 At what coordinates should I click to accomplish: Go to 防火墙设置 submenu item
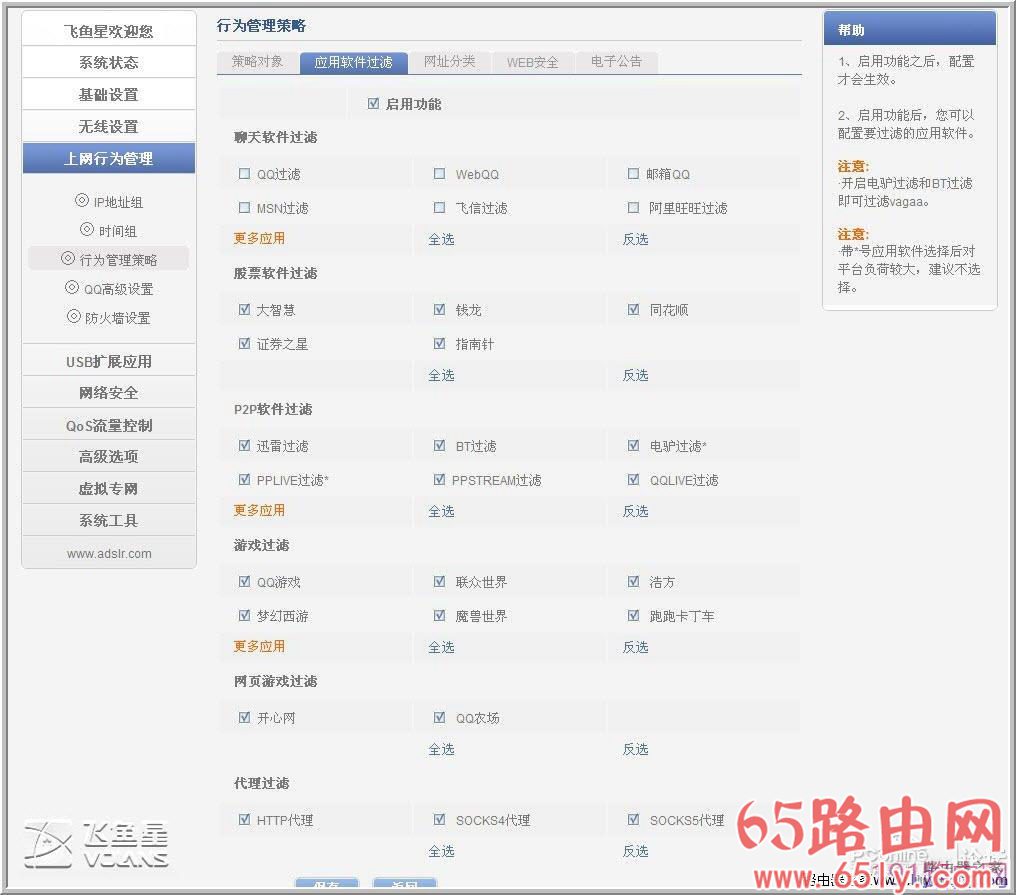point(109,318)
